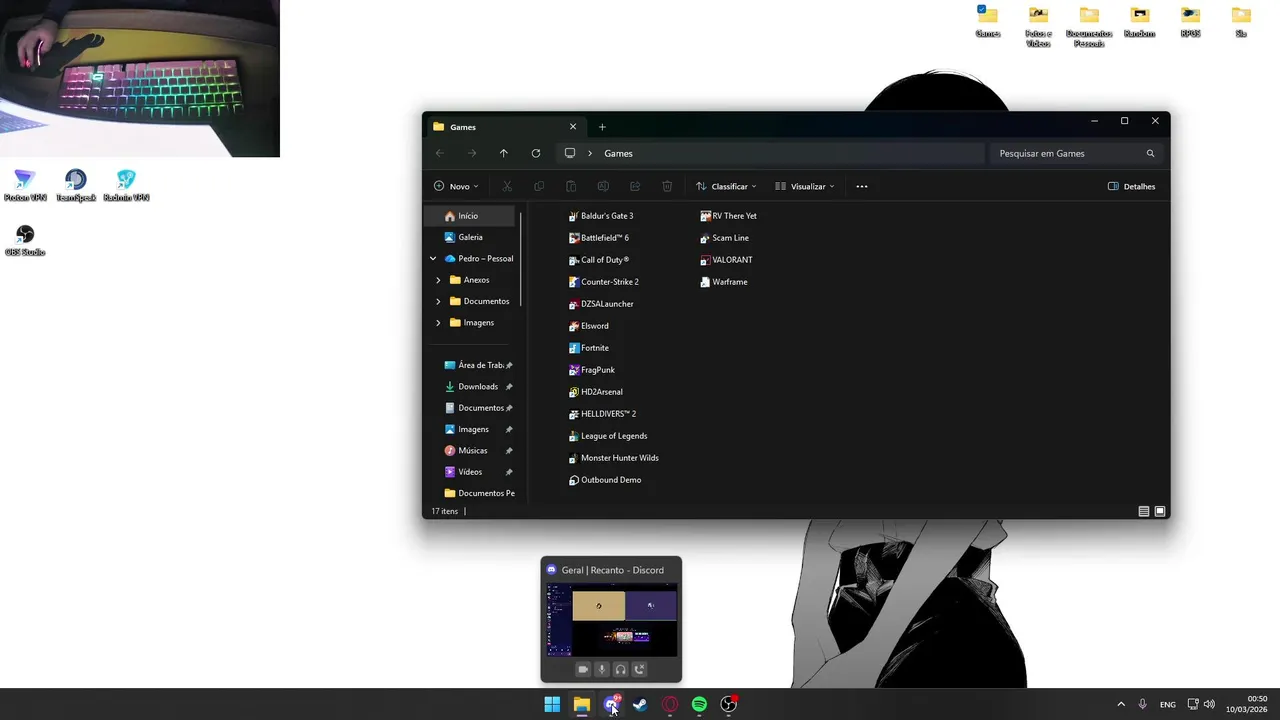
Task: Open the Visualizar dropdown
Action: [x=804, y=186]
